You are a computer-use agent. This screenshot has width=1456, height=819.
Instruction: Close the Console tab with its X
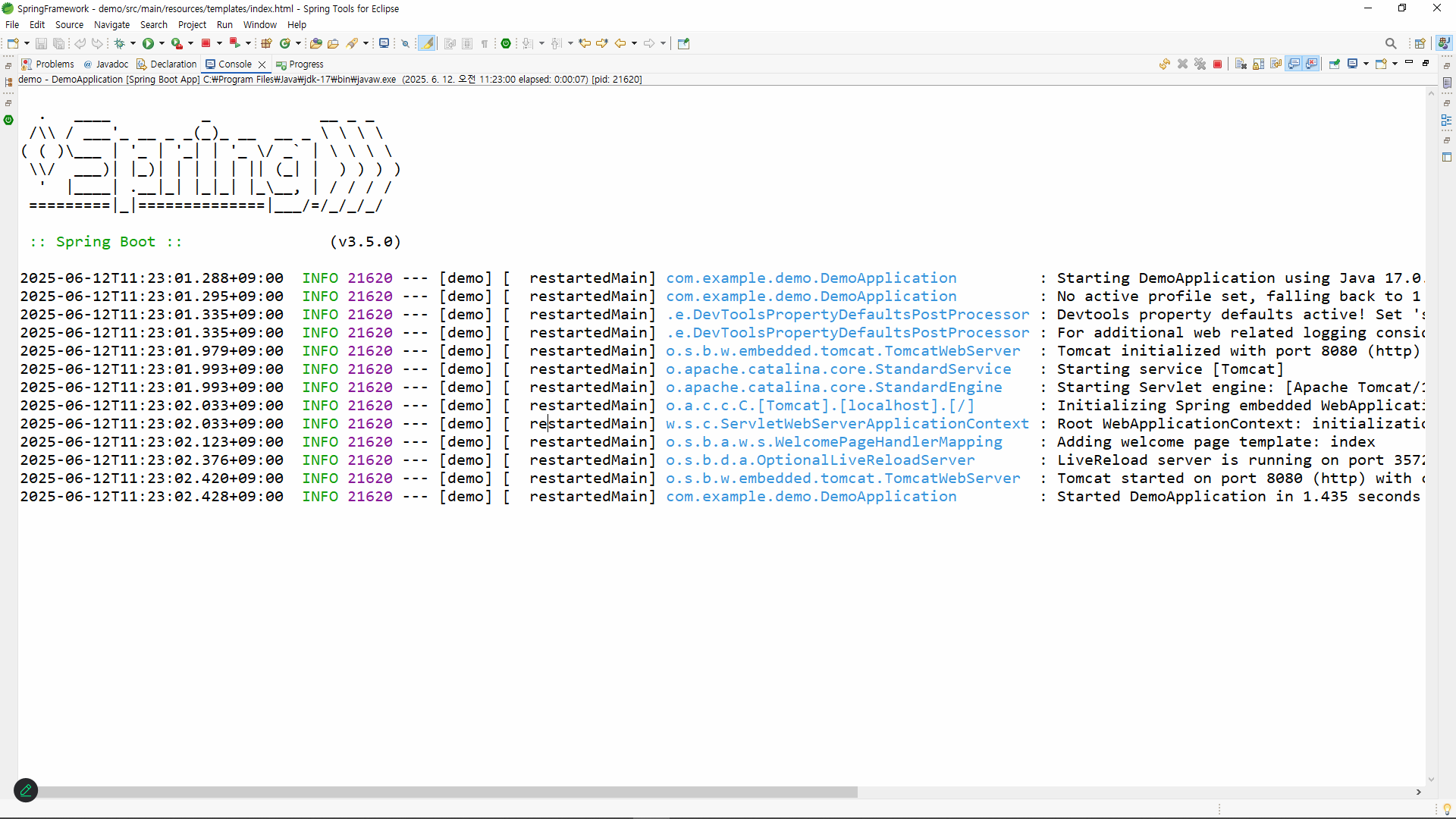(262, 64)
